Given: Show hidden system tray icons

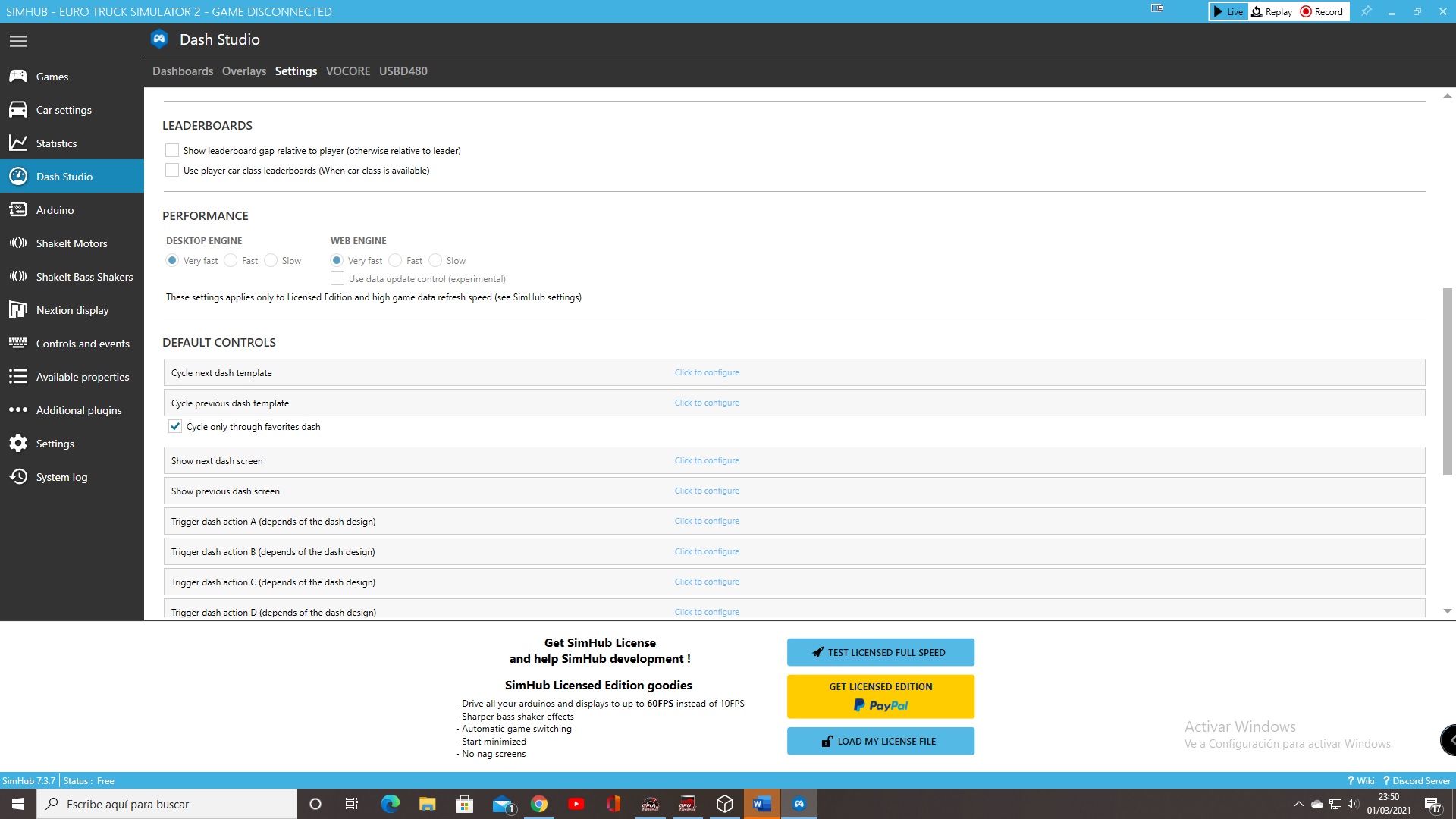Looking at the screenshot, I should 1298,804.
